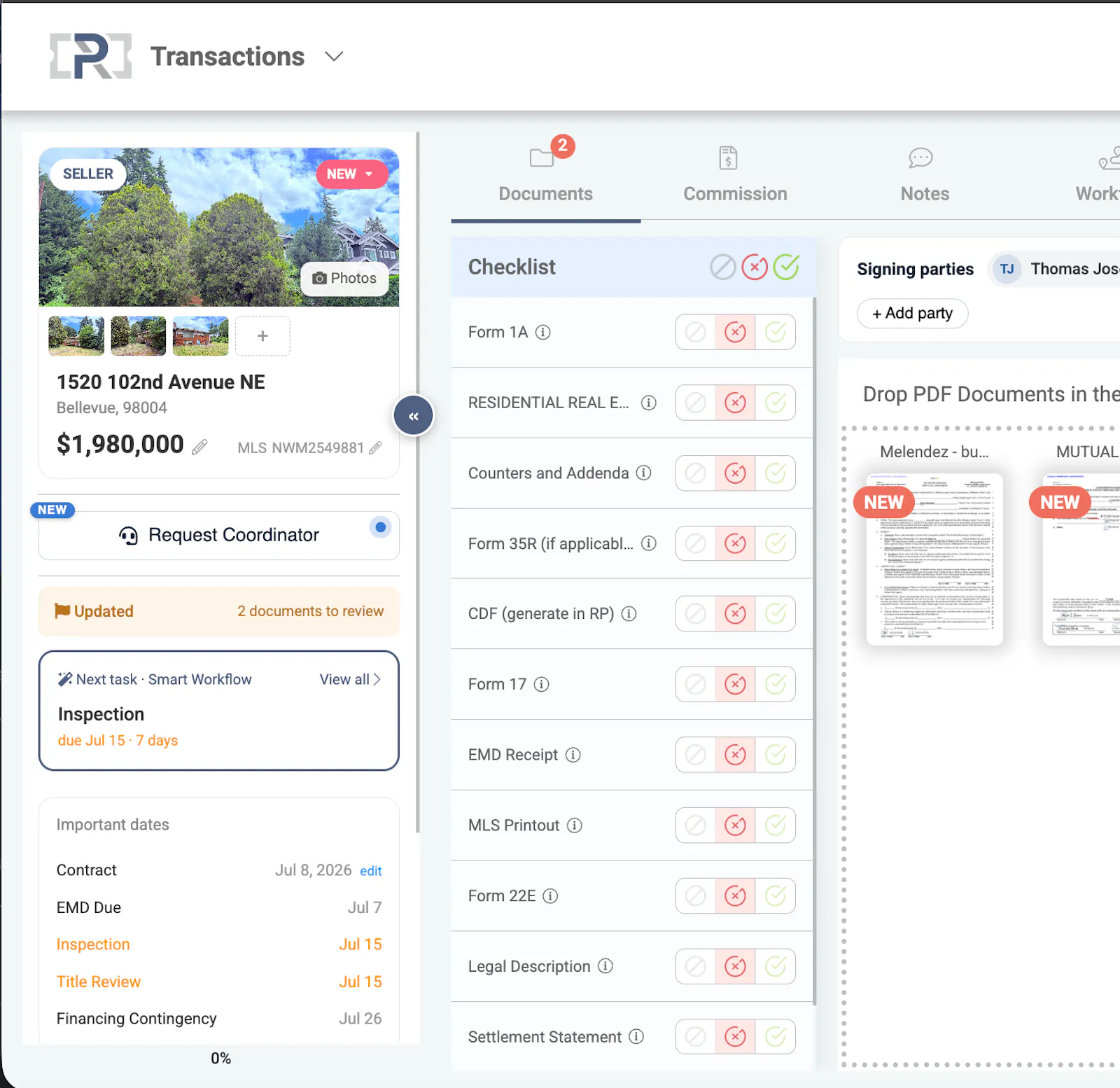The height and width of the screenshot is (1088, 1120).
Task: Click the checklist vertical scrollbar
Action: (815, 651)
